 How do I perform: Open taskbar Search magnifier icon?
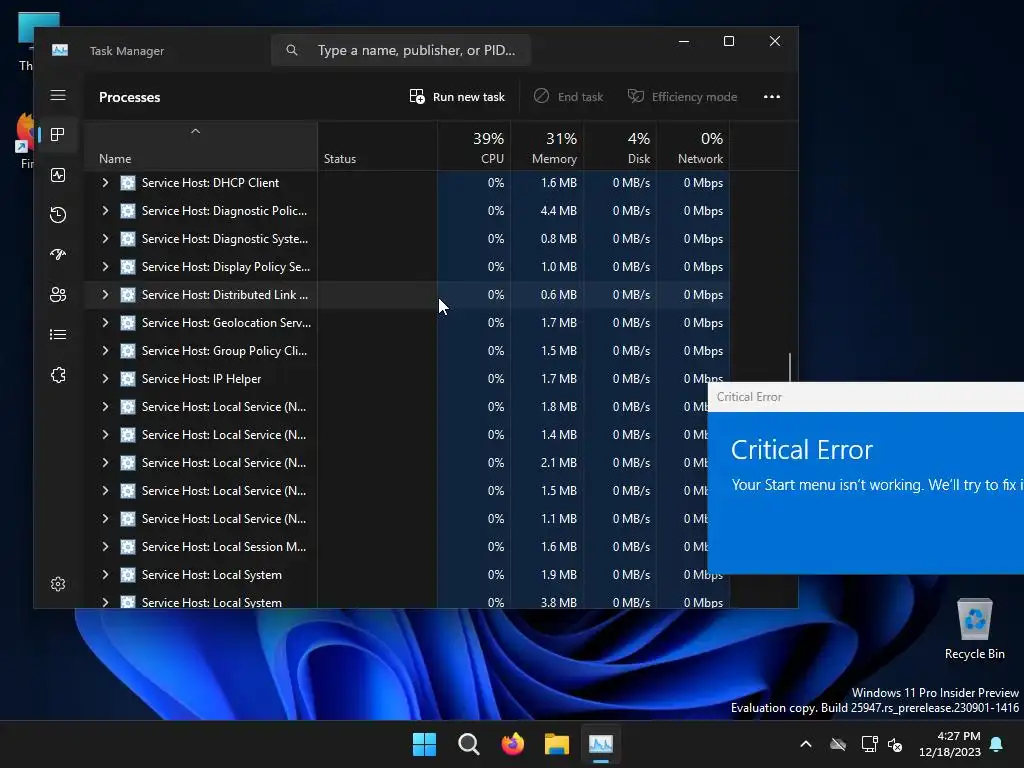click(x=468, y=744)
